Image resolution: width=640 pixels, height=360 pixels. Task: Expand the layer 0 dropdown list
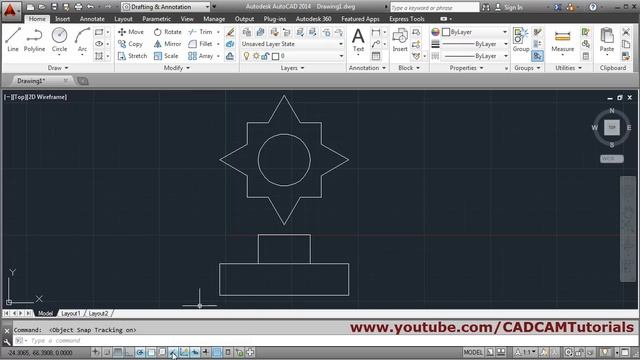pyautogui.click(x=341, y=56)
